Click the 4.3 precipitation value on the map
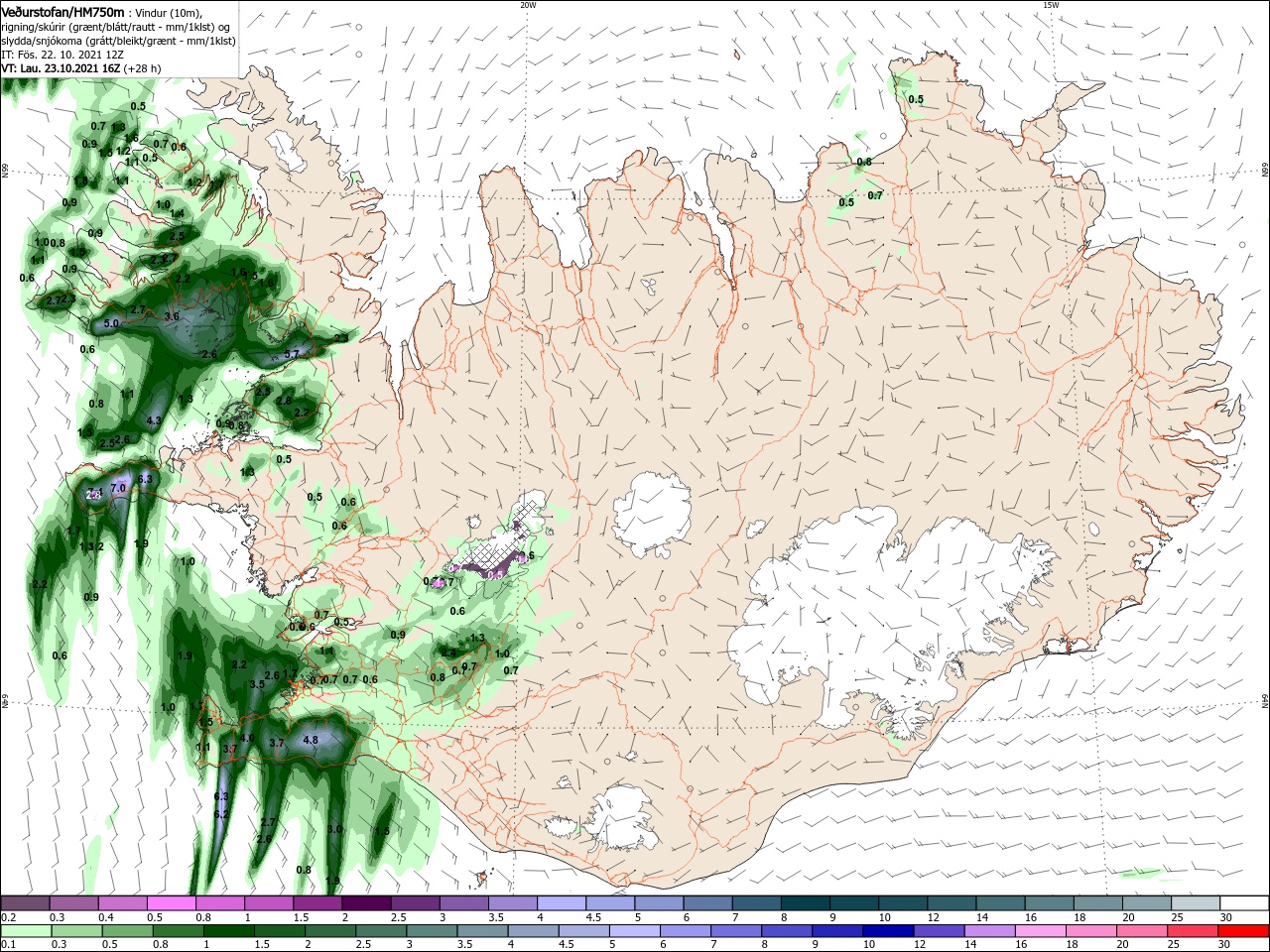Image resolution: width=1270 pixels, height=952 pixels. [x=154, y=420]
